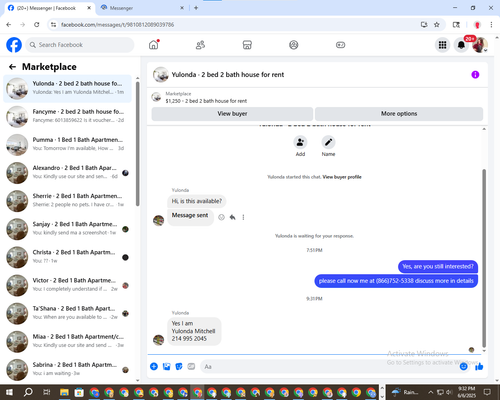Open the Friends icon in top navigation
Viewport: 500px width, 400px height.
coord(200,45)
